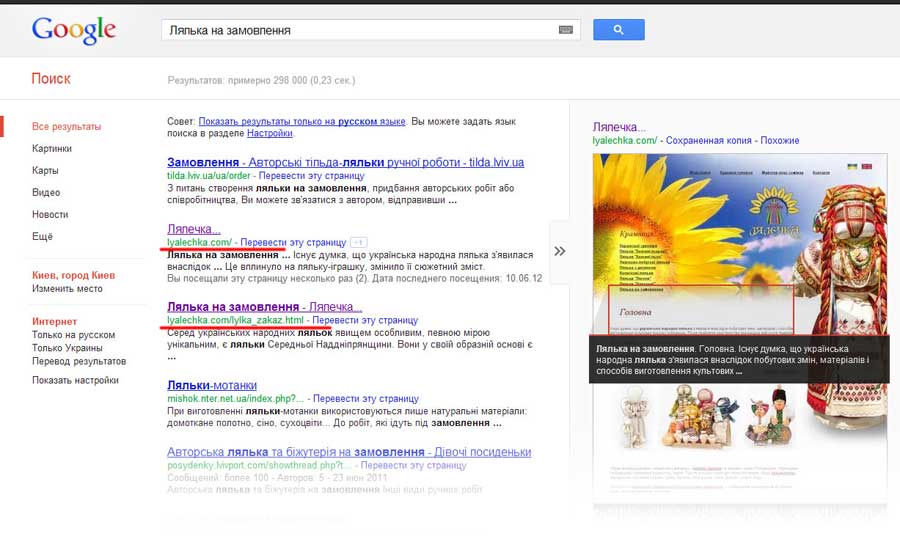The height and width of the screenshot is (536, 900).
Task: Switch to Видео results
Action: pos(46,192)
